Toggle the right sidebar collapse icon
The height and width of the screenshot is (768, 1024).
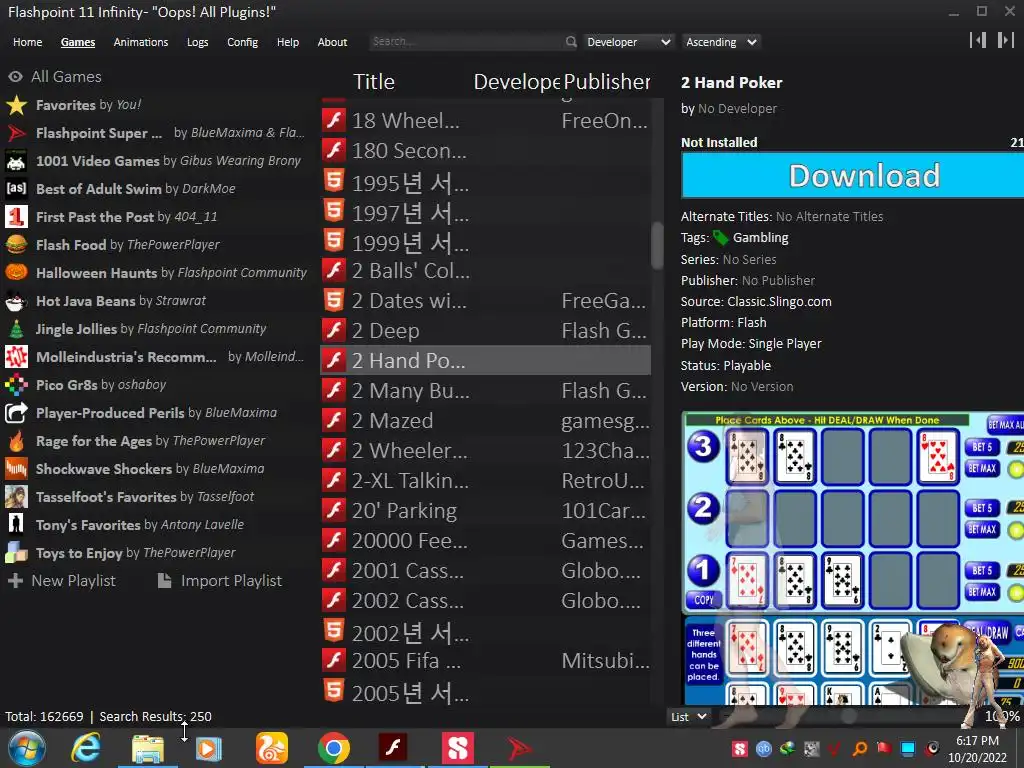(1005, 40)
